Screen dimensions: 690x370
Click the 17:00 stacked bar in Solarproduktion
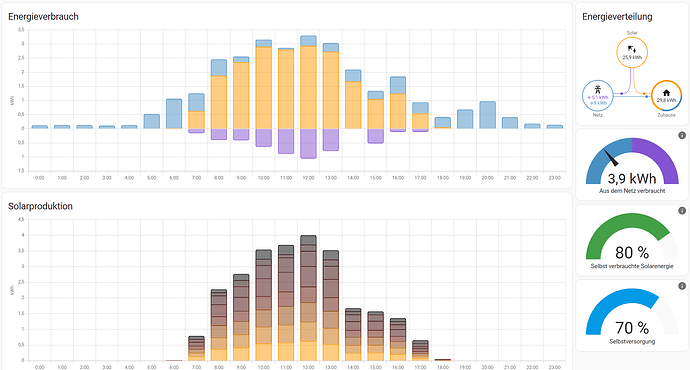pyautogui.click(x=420, y=351)
